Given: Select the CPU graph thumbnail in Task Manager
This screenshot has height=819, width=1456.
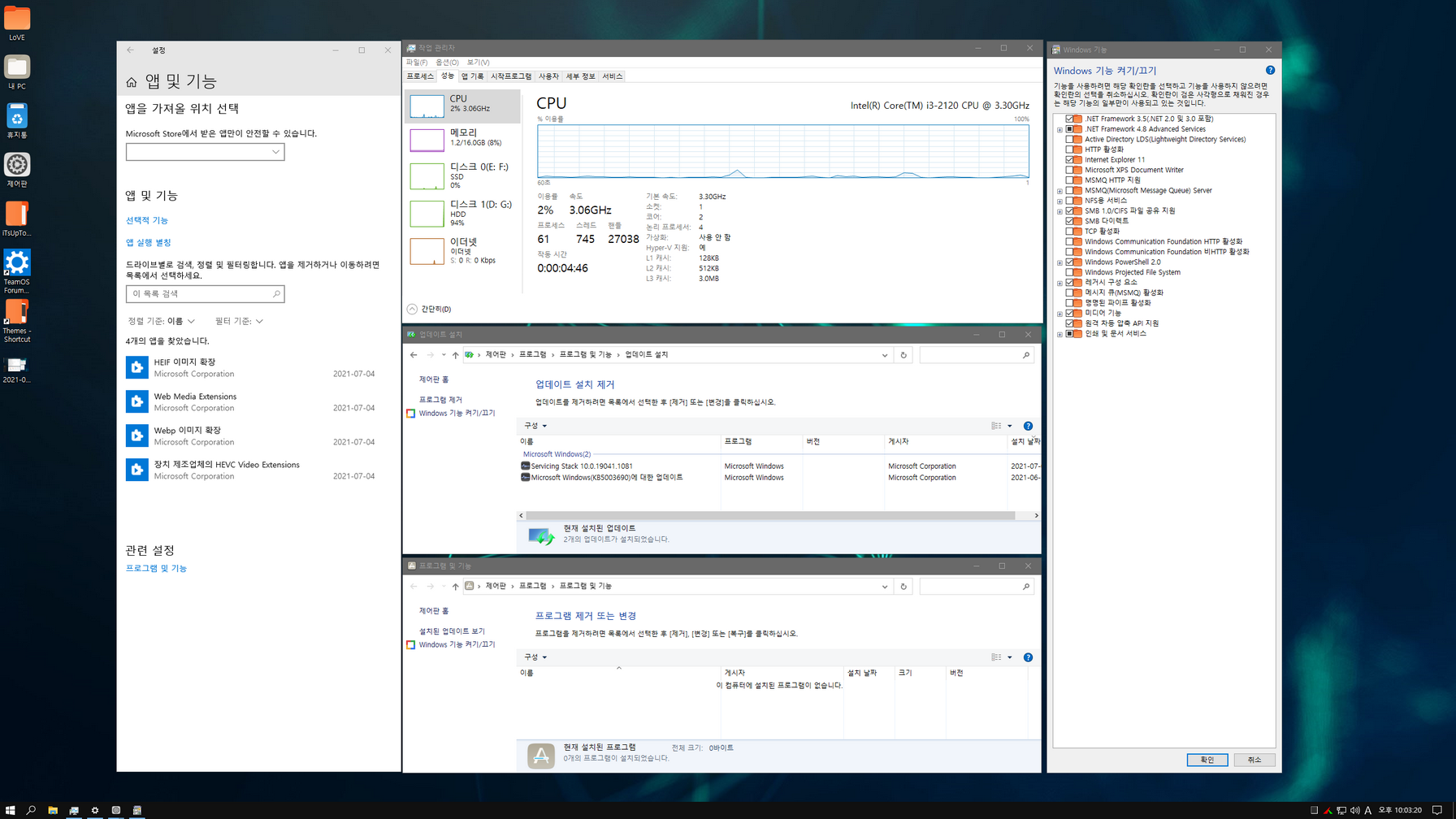Looking at the screenshot, I should coord(427,106).
